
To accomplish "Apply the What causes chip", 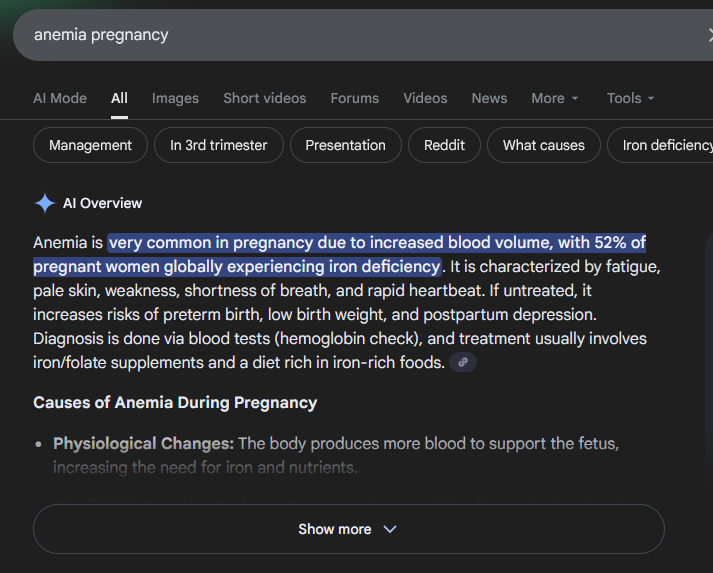I will click(544, 145).
